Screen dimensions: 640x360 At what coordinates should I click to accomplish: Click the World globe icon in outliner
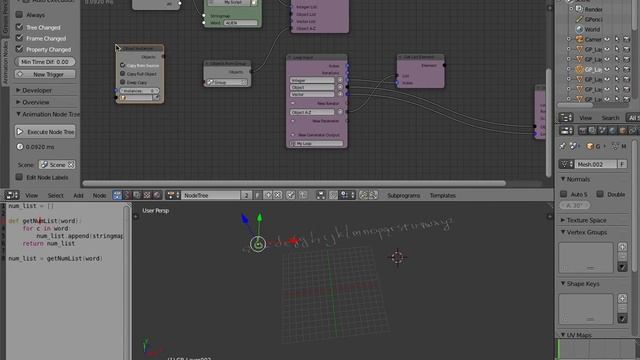[579, 29]
